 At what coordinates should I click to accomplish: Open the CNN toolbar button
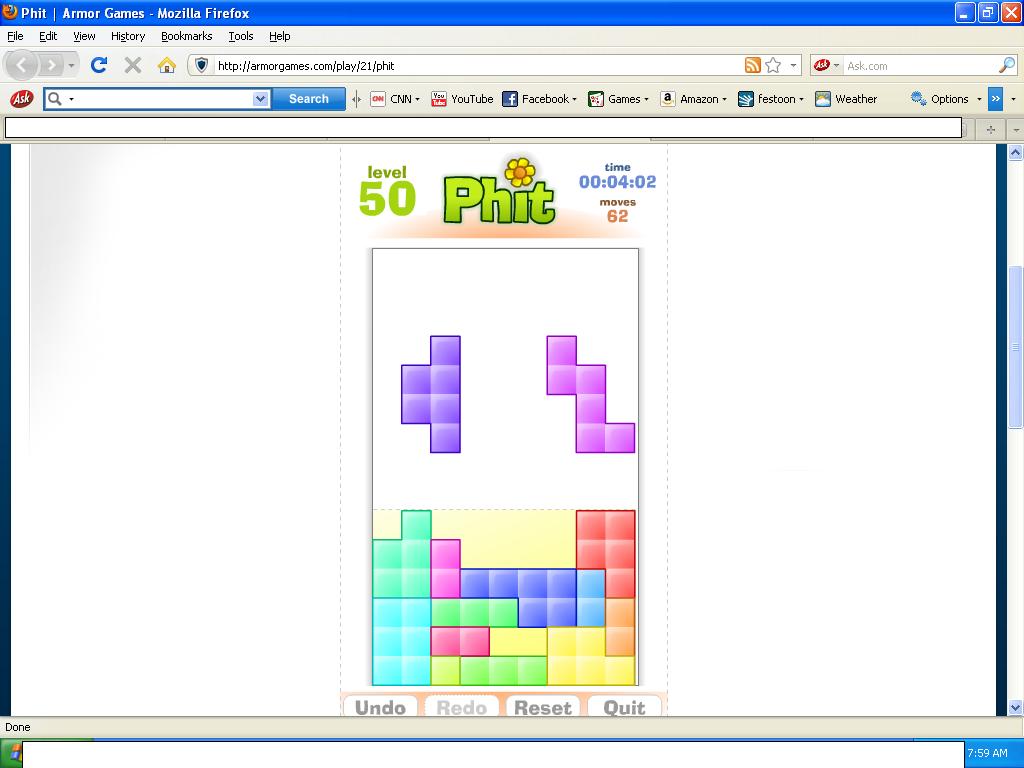tap(394, 99)
